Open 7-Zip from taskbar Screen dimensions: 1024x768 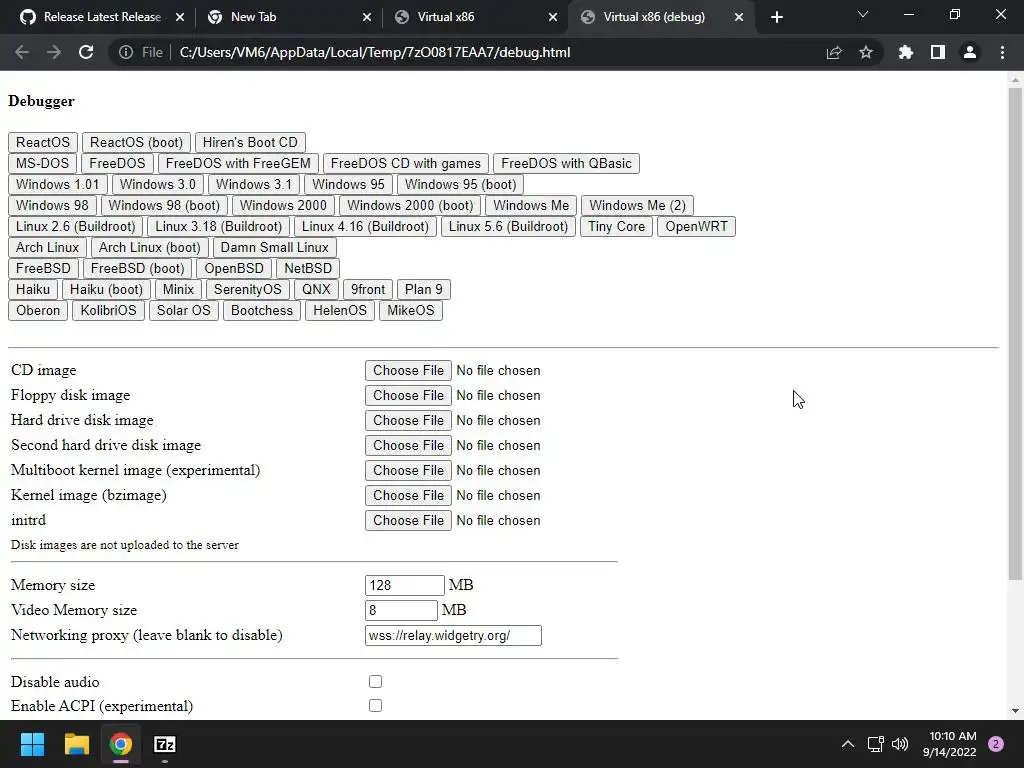pos(165,744)
